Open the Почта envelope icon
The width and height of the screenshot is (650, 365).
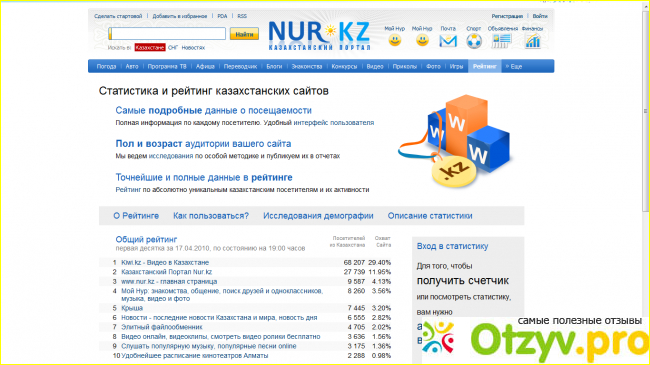tap(448, 41)
